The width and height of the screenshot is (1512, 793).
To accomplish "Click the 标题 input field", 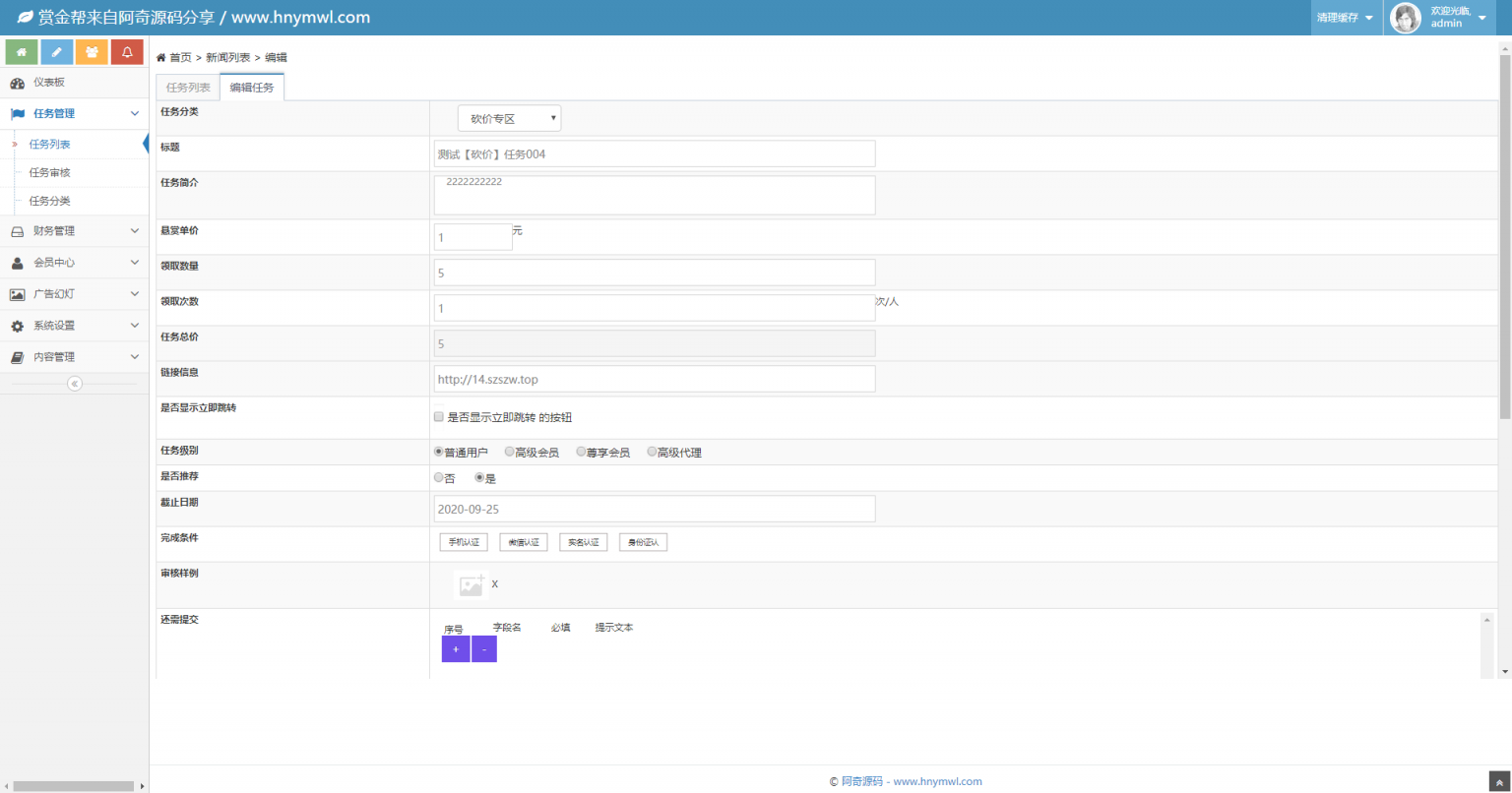I will pyautogui.click(x=655, y=154).
